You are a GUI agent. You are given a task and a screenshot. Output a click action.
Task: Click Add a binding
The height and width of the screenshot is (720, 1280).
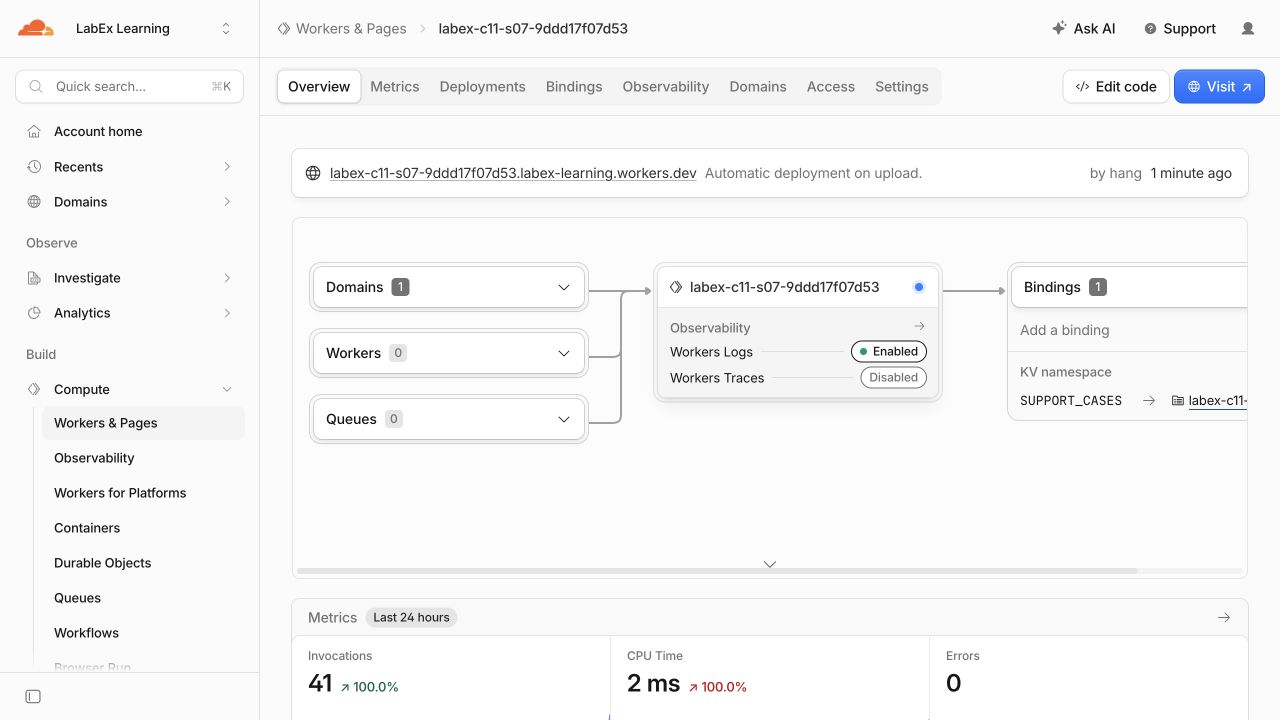point(1064,330)
